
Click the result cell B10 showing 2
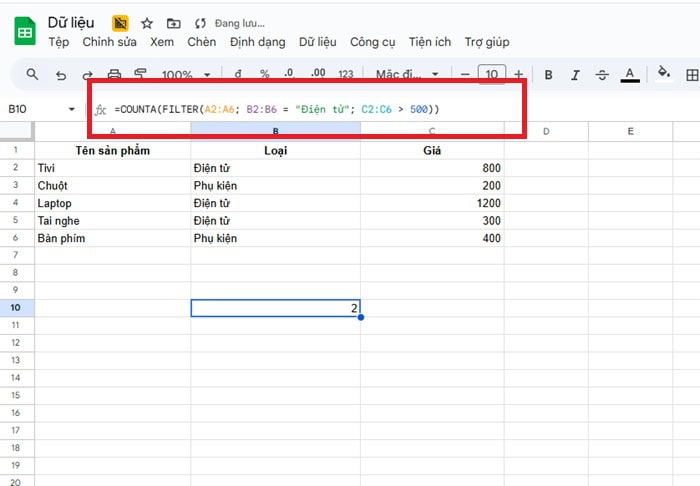pyautogui.click(x=275, y=308)
